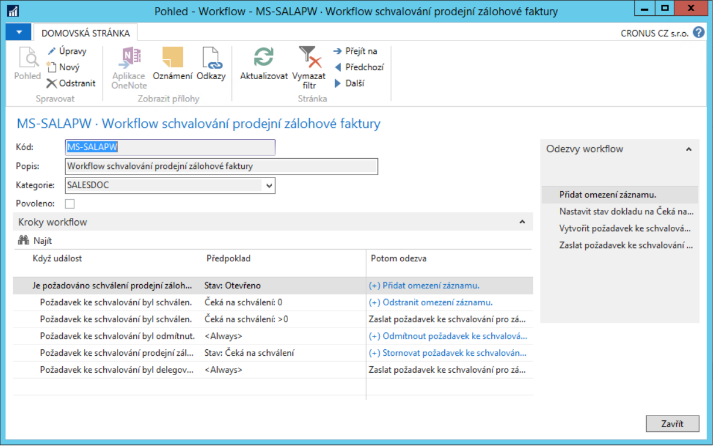Open the Oznámení notes icon

172,58
